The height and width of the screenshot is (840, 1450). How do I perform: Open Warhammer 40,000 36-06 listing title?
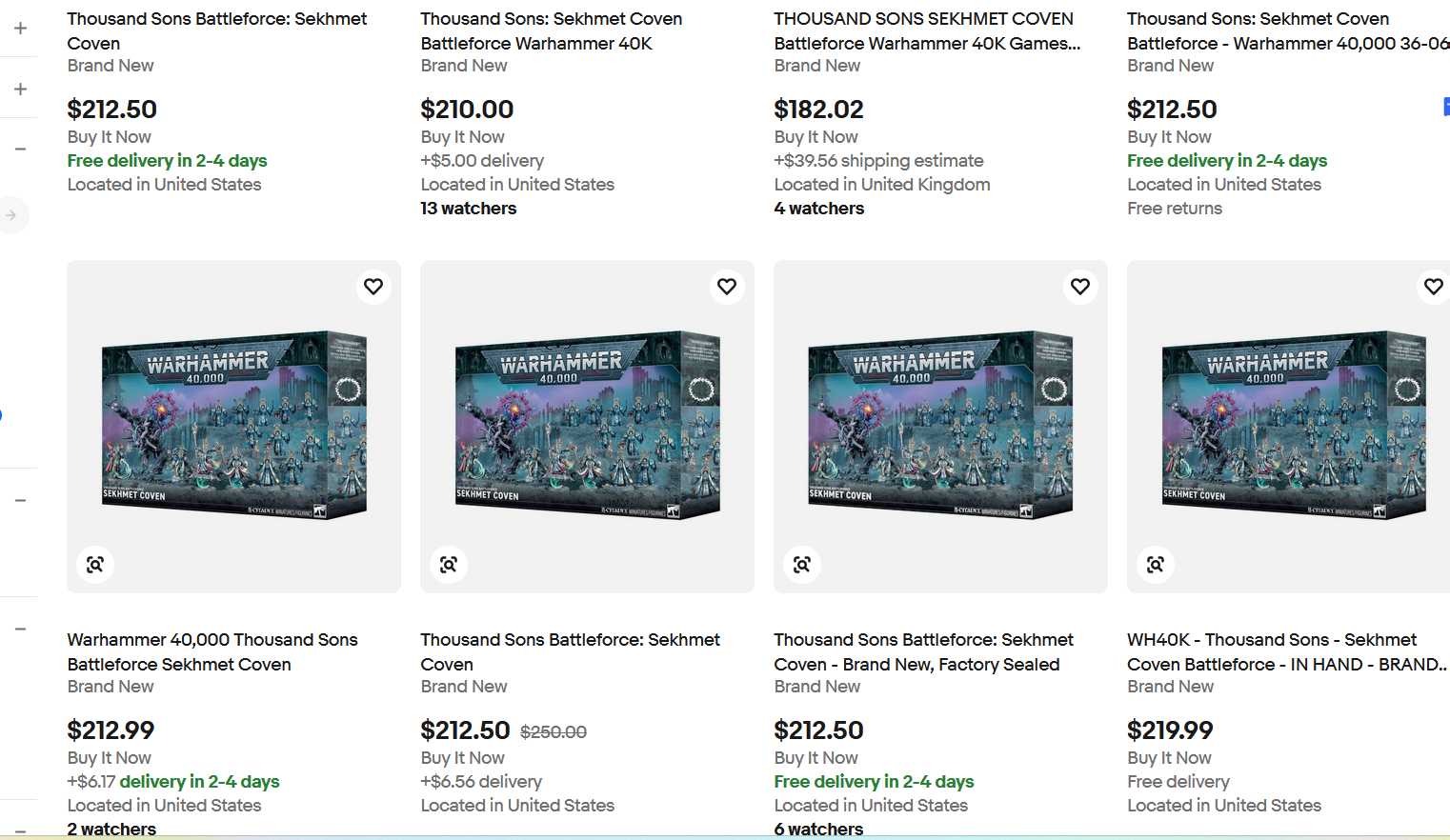[1288, 30]
